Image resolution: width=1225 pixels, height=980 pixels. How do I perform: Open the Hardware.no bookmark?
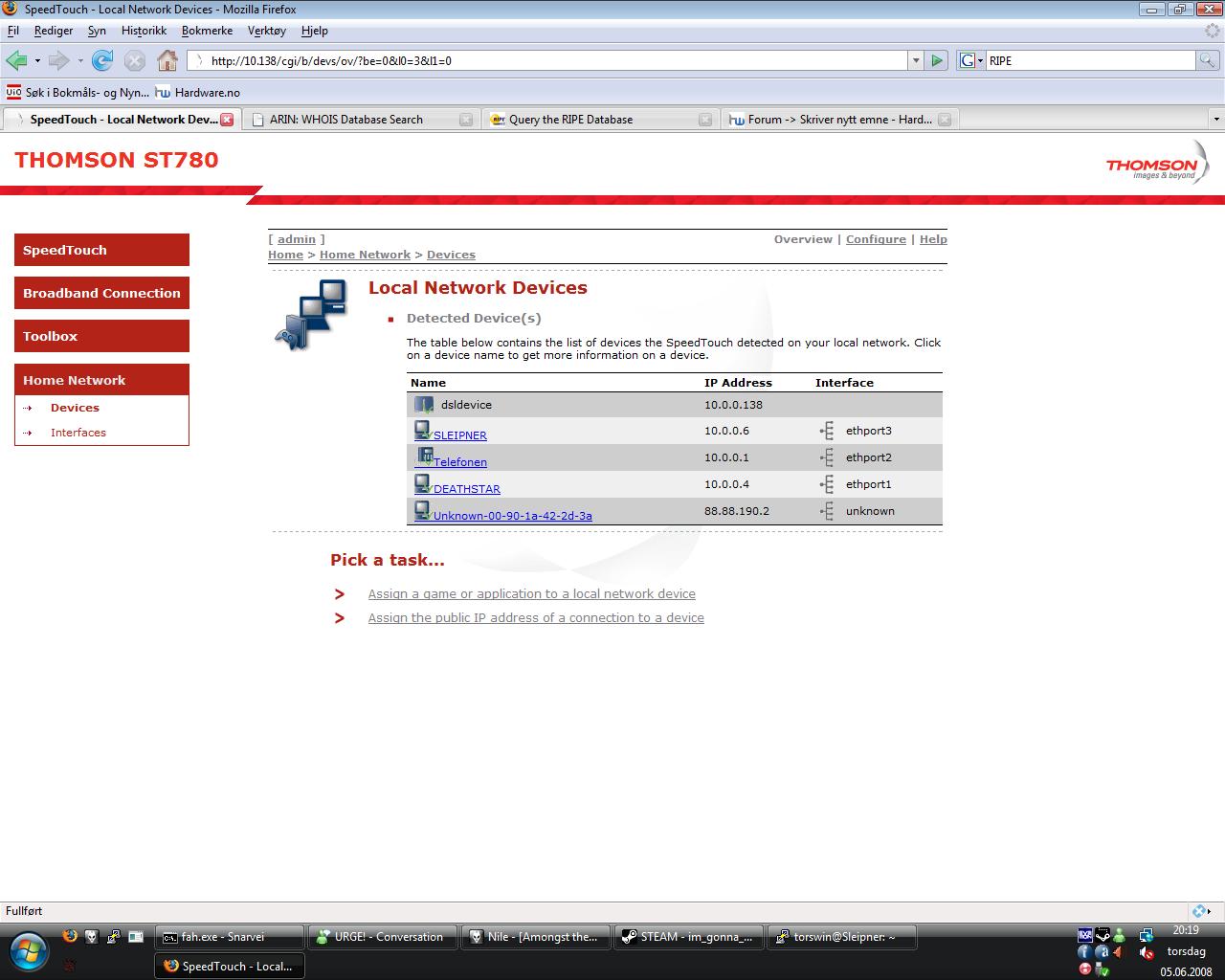(198, 93)
